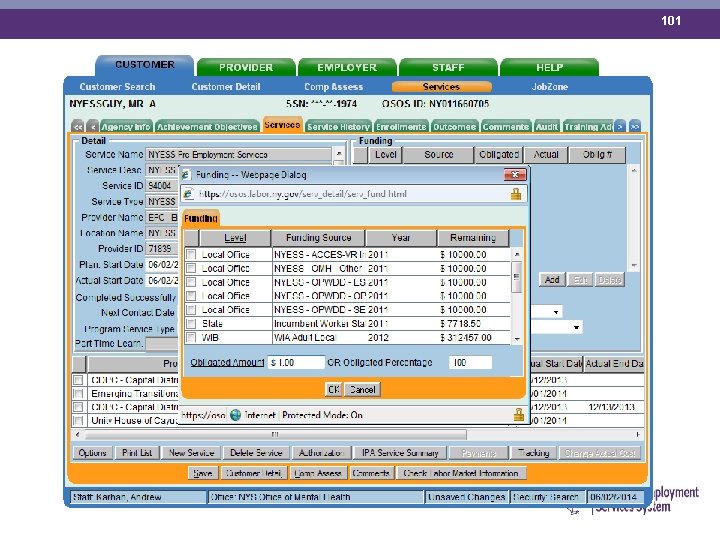The image size is (720, 540).
Task: Sort by Funding Source column header
Action: 318,238
